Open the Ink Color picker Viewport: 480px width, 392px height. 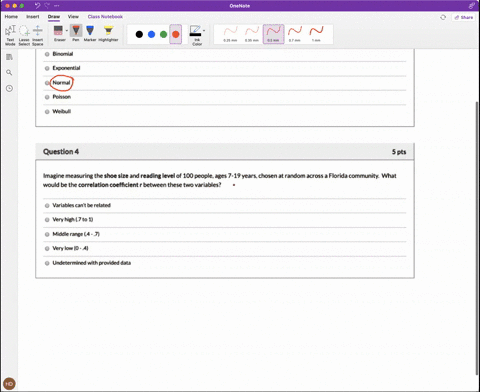point(196,35)
